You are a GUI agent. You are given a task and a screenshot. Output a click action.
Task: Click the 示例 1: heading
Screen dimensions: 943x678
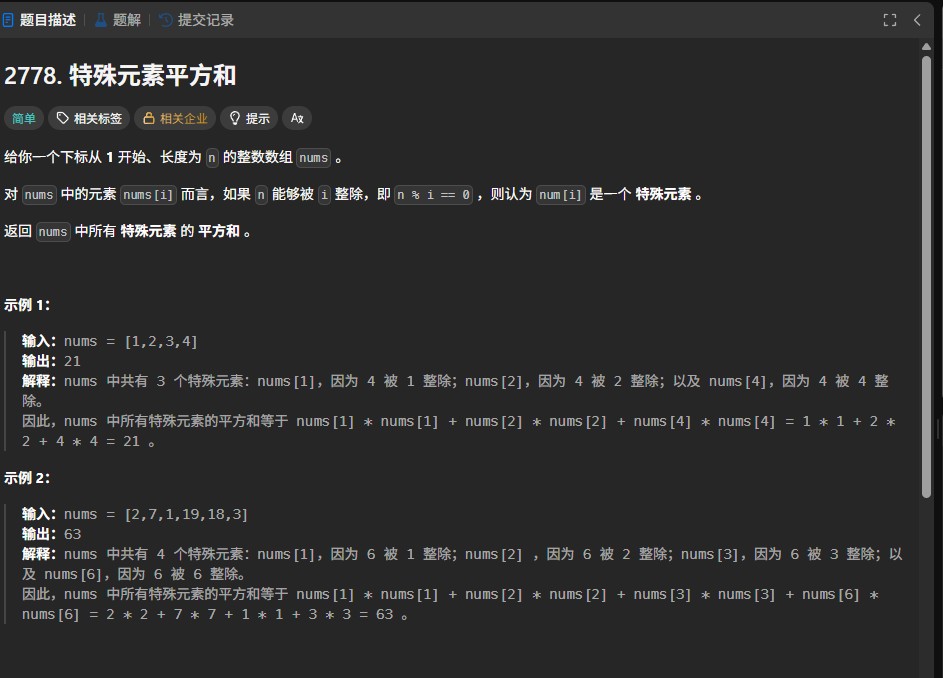coord(26,305)
